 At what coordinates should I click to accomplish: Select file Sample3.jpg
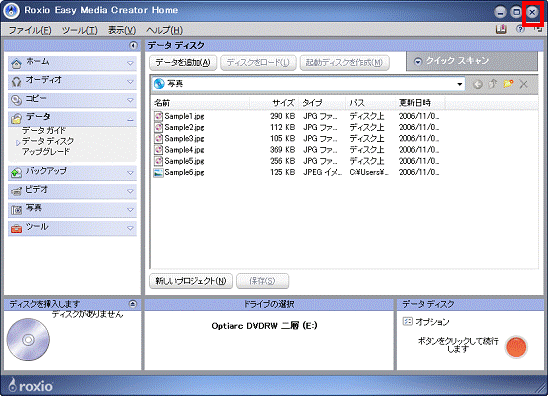point(184,138)
